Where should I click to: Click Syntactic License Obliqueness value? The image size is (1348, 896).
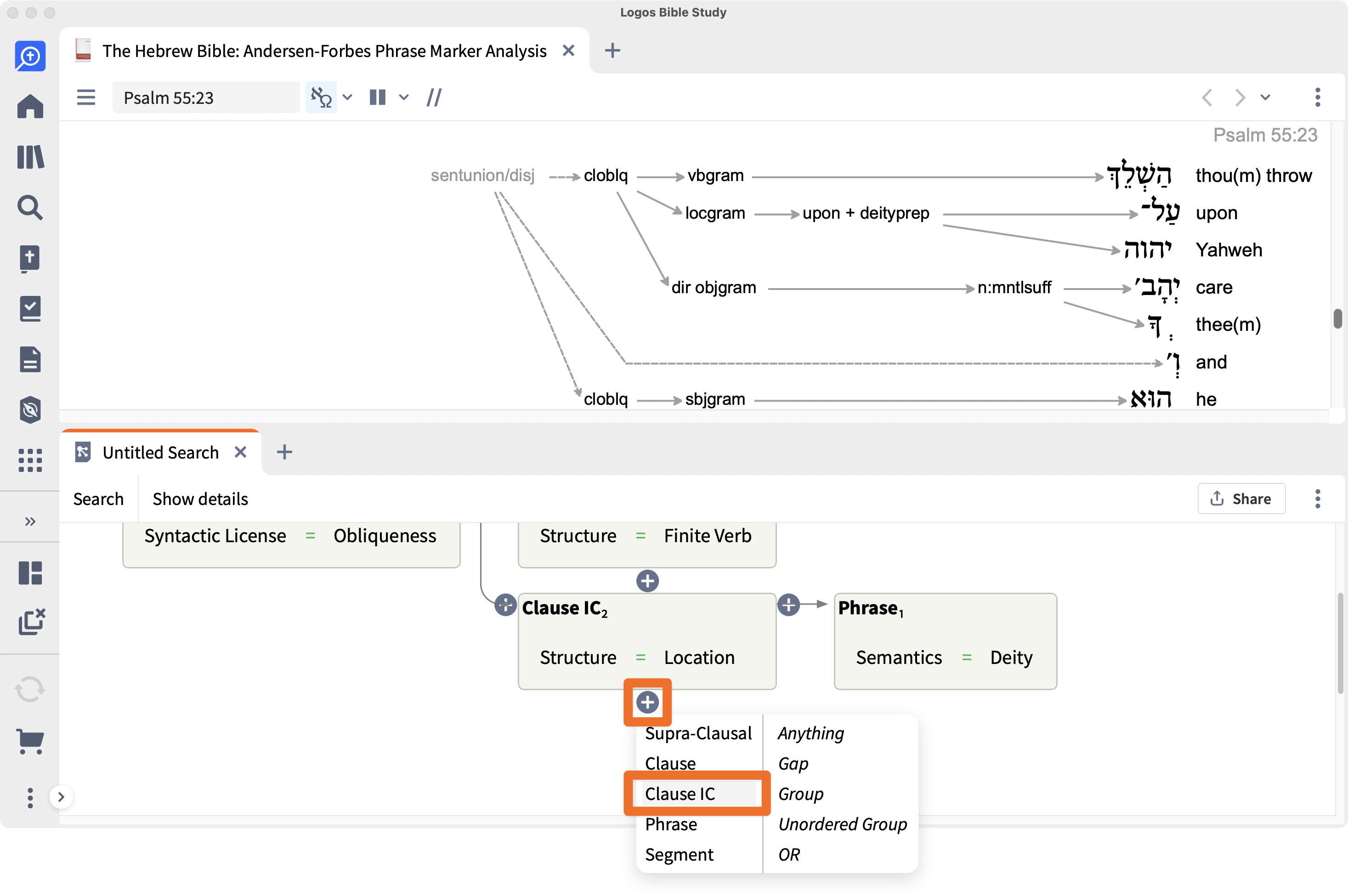click(x=385, y=535)
